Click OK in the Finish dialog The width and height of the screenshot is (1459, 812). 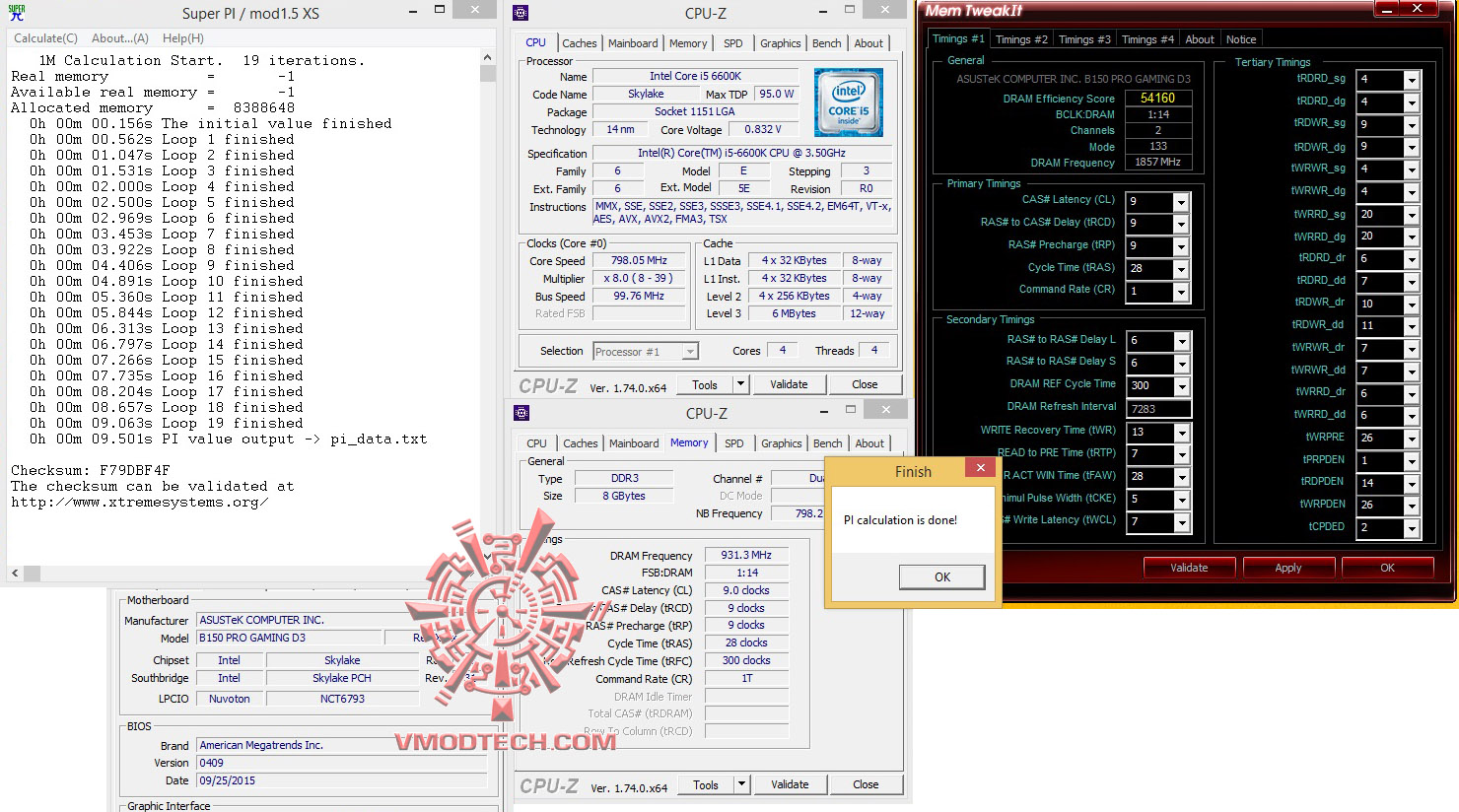click(x=942, y=577)
